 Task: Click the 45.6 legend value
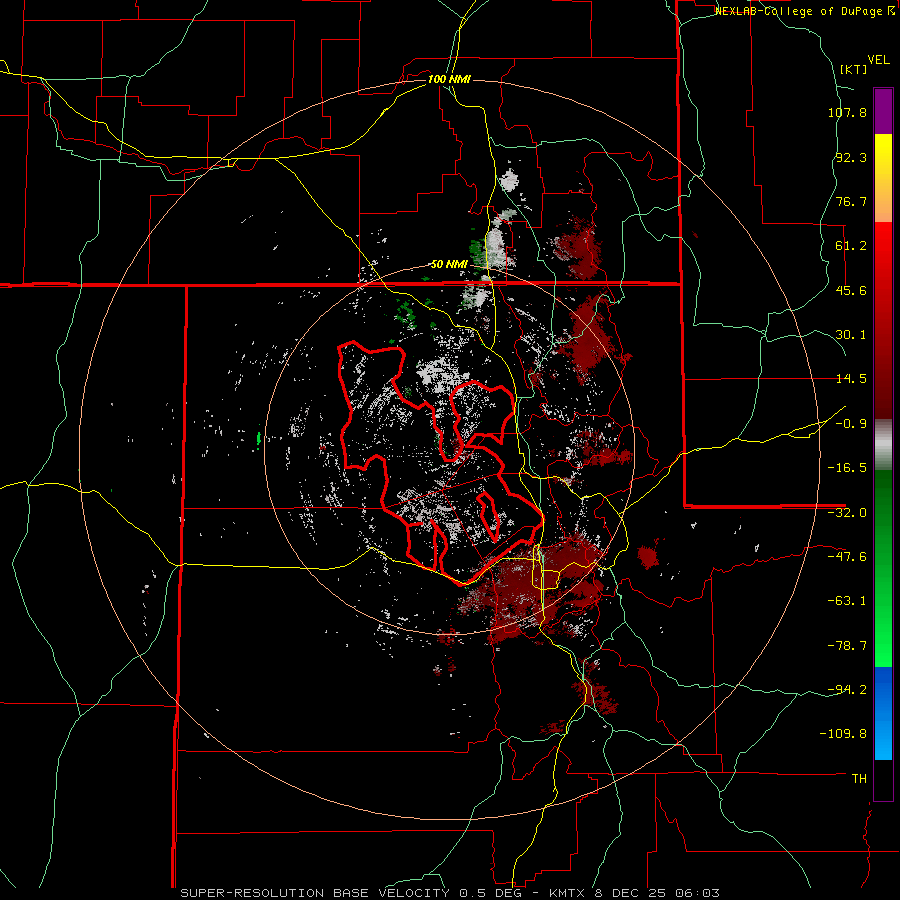click(x=851, y=290)
